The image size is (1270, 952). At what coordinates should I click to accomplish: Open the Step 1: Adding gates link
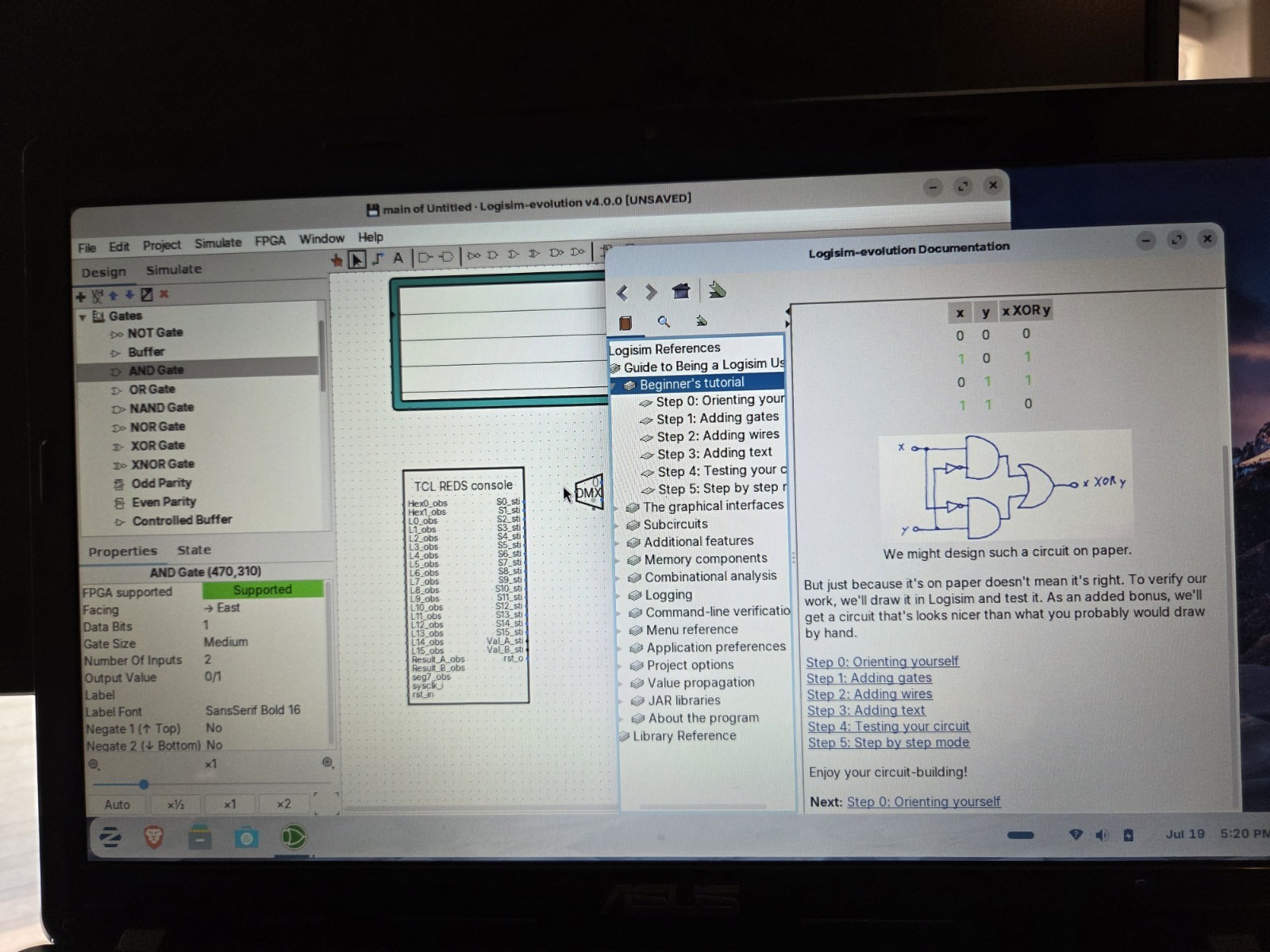869,678
